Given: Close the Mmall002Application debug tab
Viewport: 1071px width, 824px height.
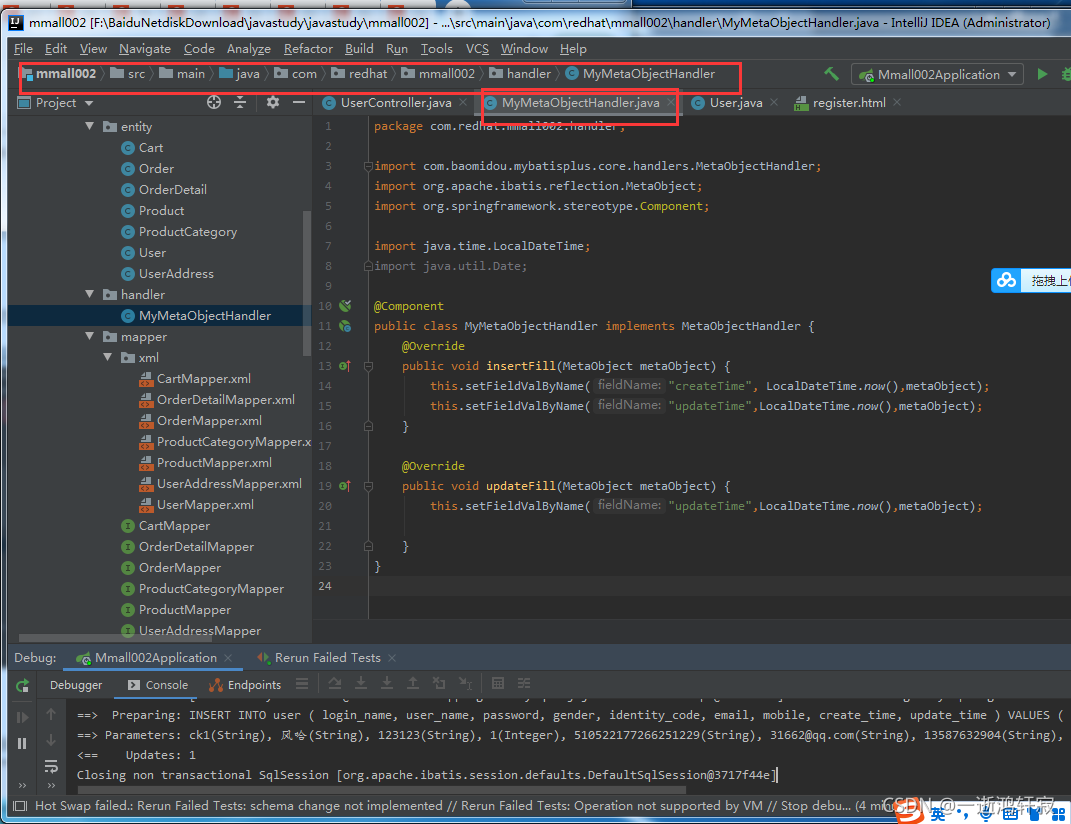Looking at the screenshot, I should pos(228,657).
